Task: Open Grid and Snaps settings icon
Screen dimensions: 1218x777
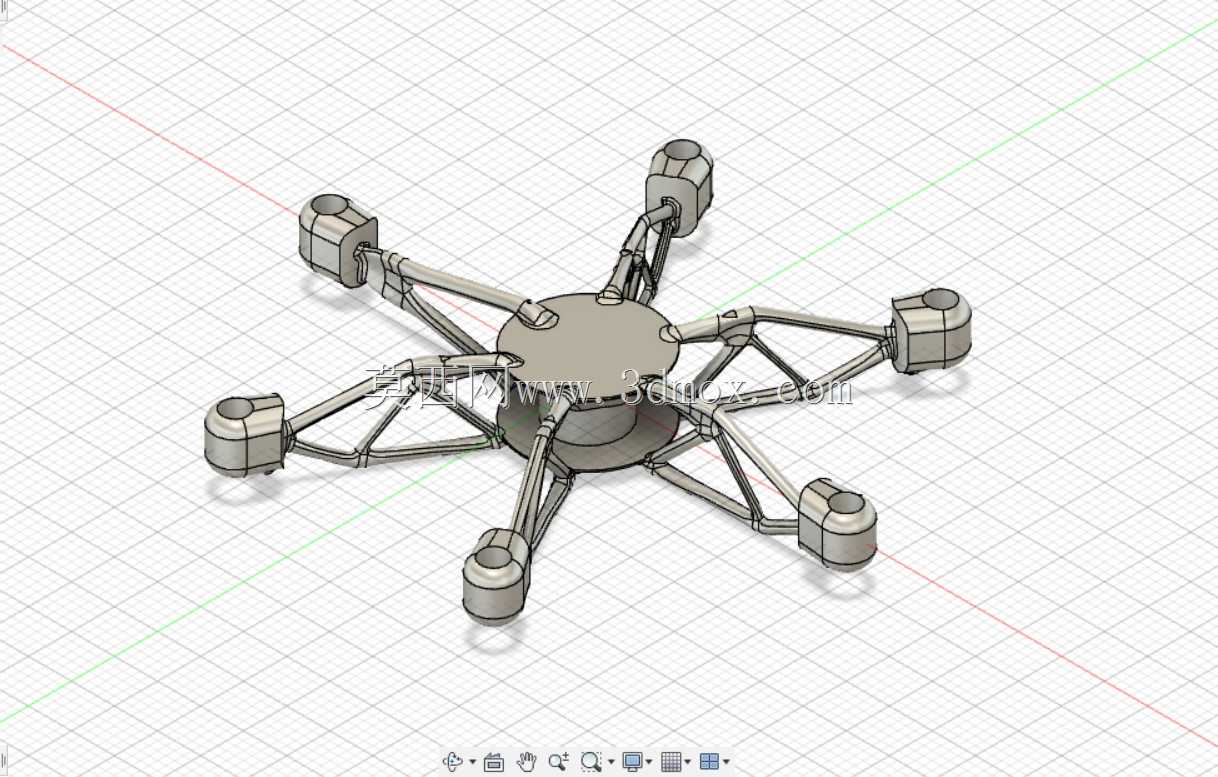Action: [x=671, y=762]
